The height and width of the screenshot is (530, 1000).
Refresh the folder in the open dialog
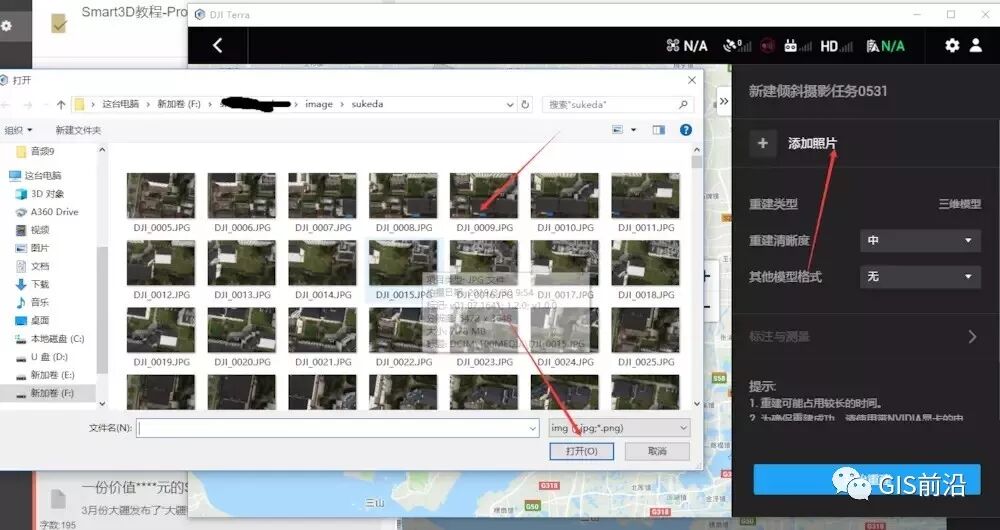click(525, 104)
